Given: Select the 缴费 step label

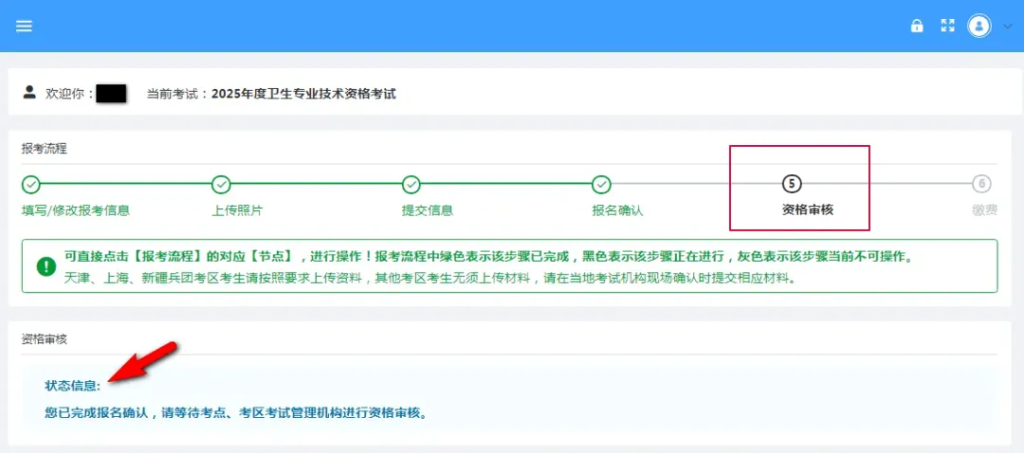Looking at the screenshot, I should (x=985, y=211).
